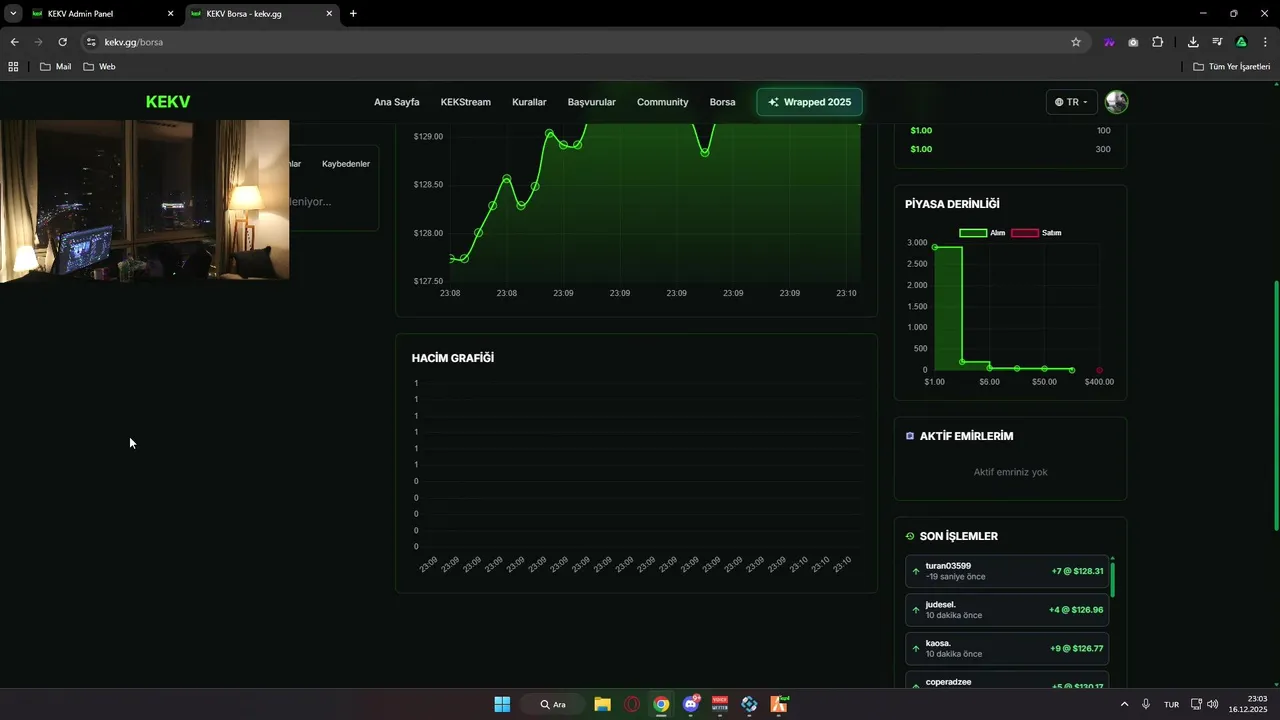The width and height of the screenshot is (1280, 720).
Task: Open the Kurallar page
Action: (x=529, y=102)
